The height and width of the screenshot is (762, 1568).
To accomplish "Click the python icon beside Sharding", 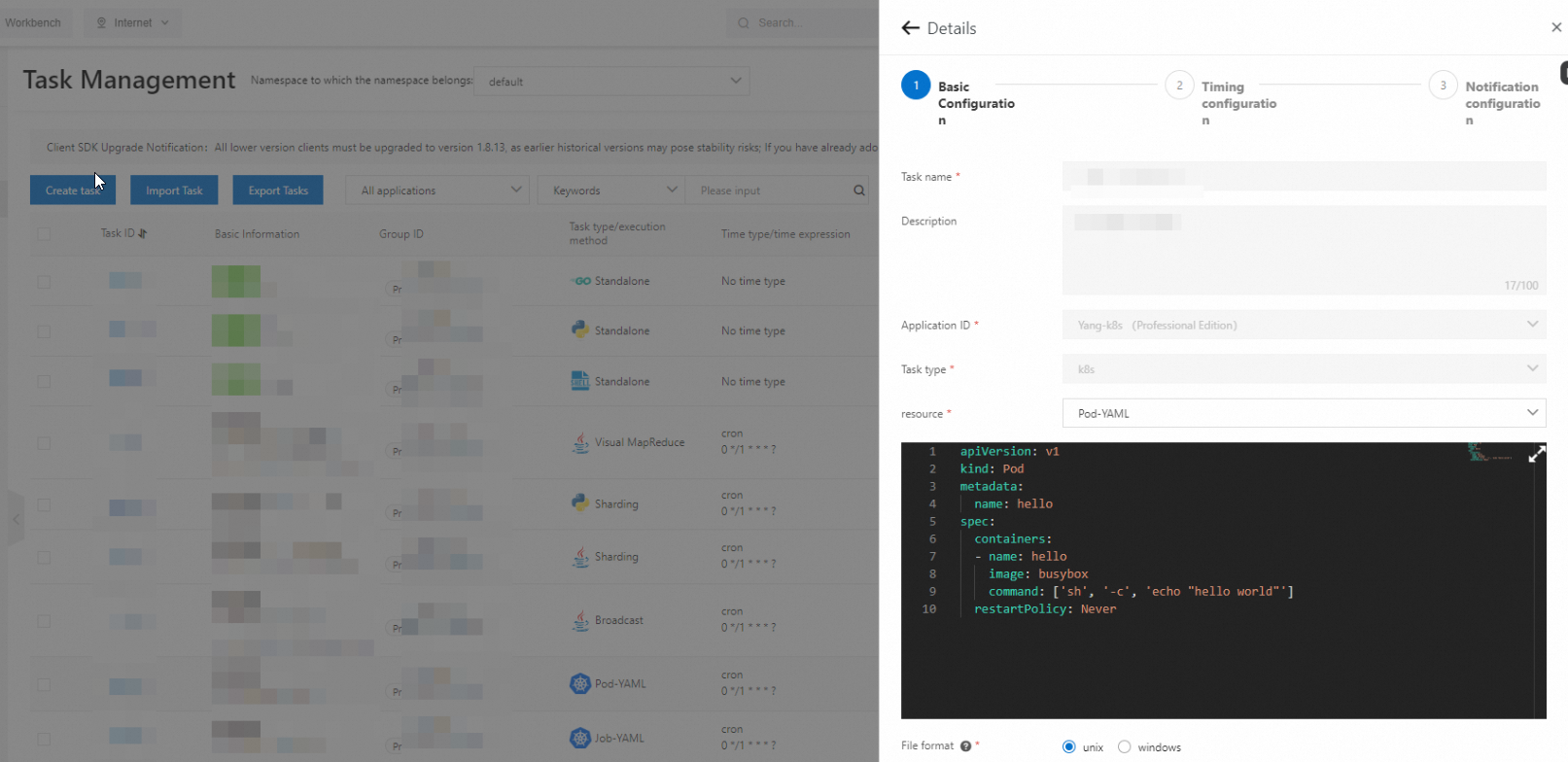I will [580, 503].
